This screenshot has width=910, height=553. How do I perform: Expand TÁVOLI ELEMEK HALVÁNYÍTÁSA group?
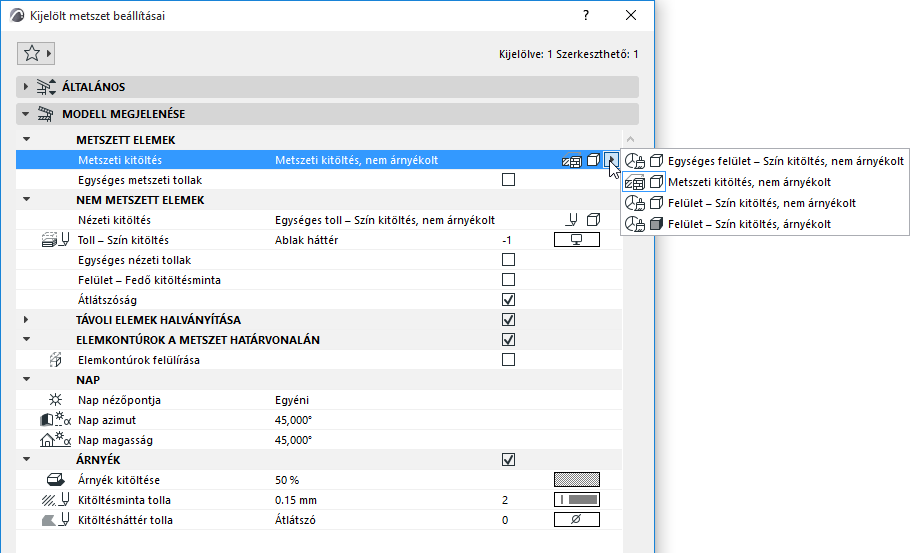tap(26, 320)
